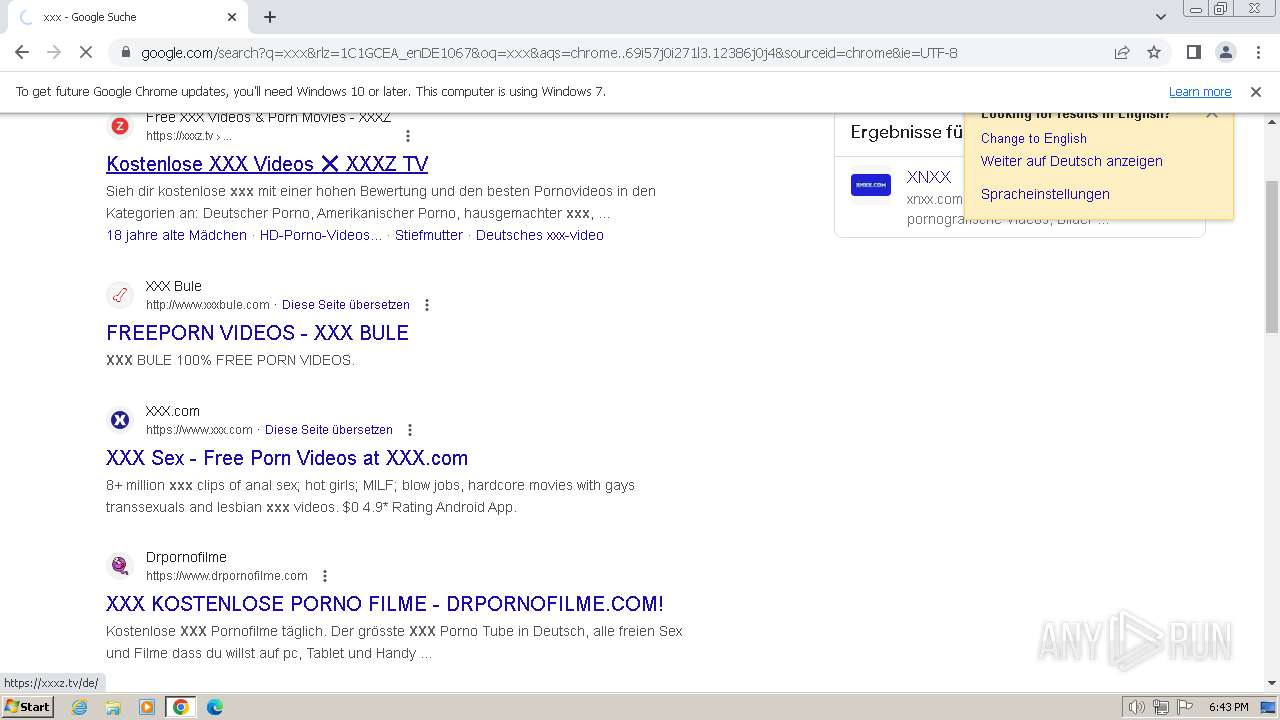Open Microsoft Edge from taskbar
This screenshot has height=720, width=1280.
click(x=215, y=707)
